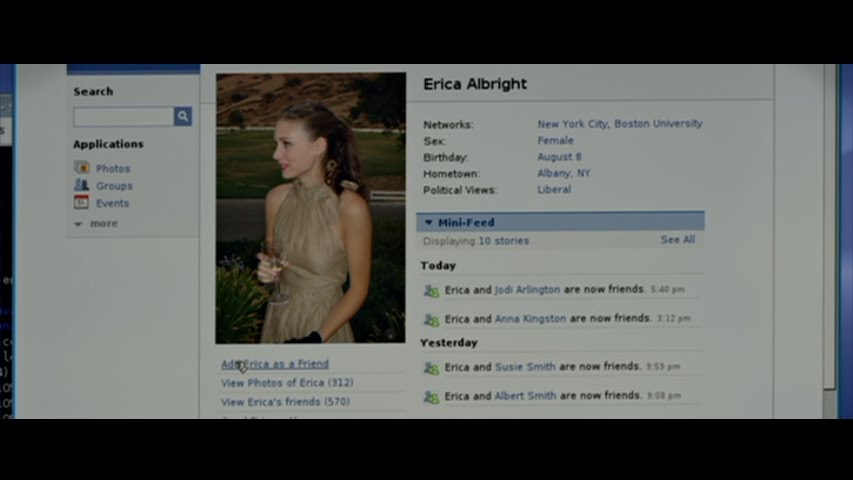Open View Photos of Erica link
This screenshot has height=480, width=853.
[x=287, y=383]
